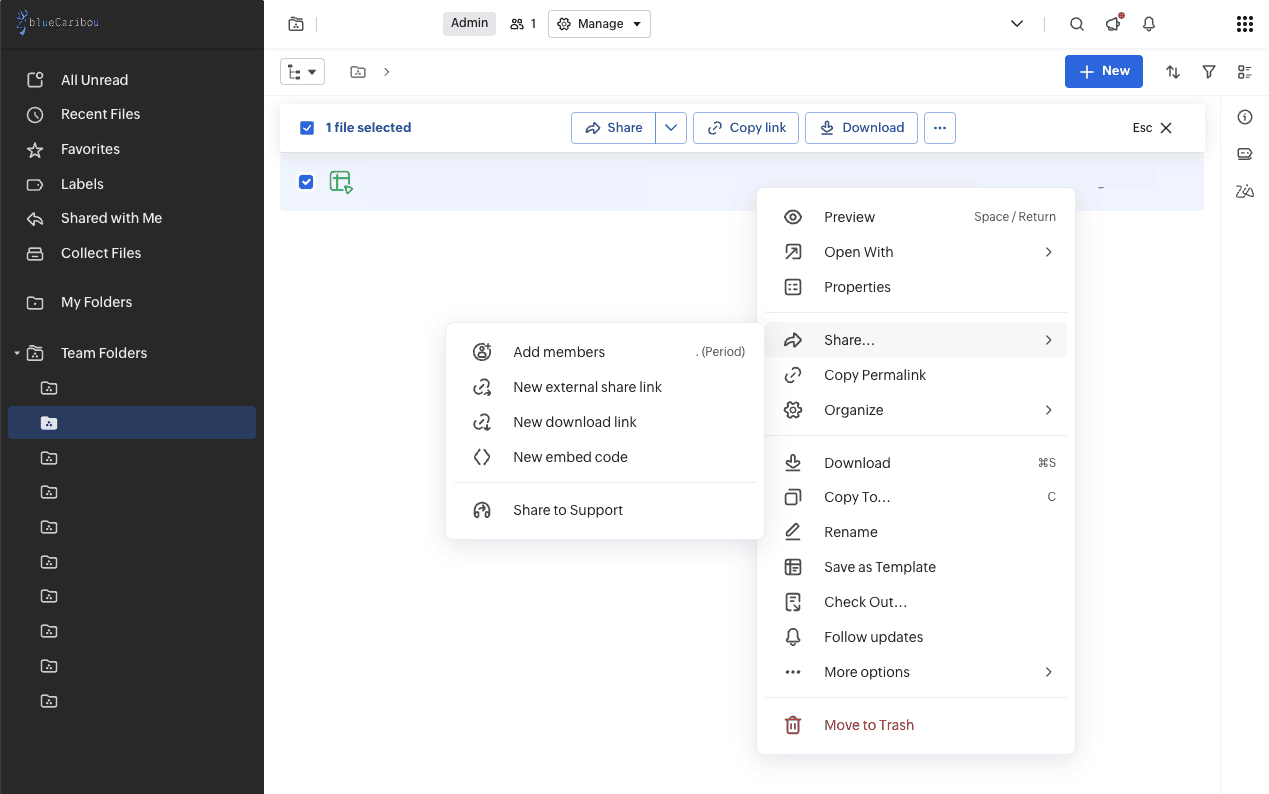This screenshot has height=794, width=1269.
Task: Open the apps grid icon
Action: click(1245, 24)
